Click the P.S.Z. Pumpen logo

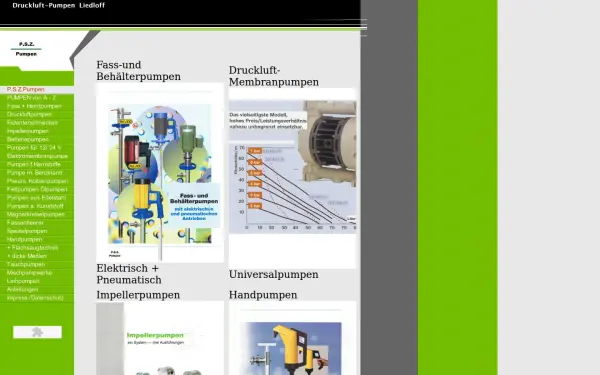tap(26, 49)
